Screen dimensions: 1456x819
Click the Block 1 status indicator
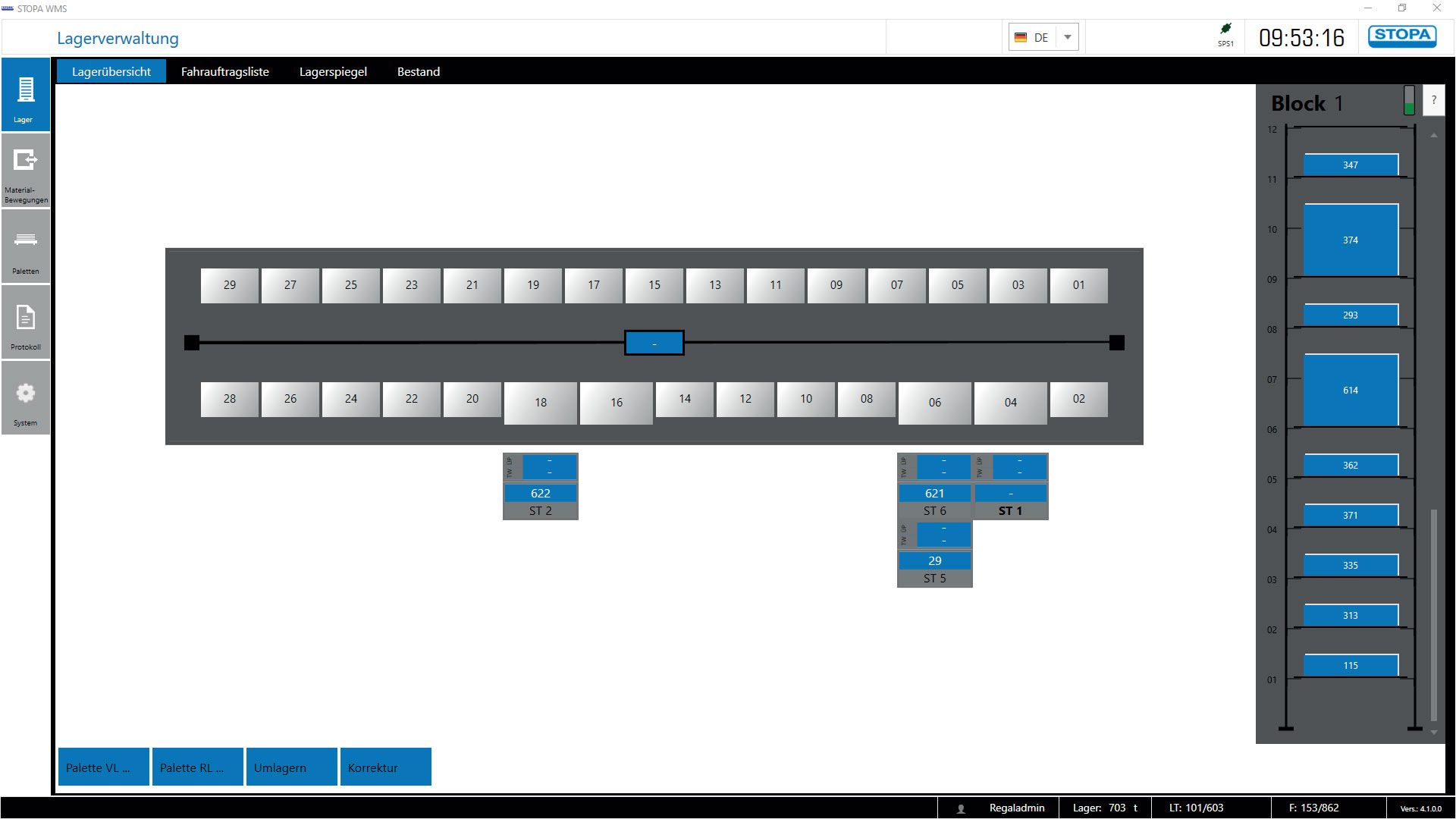[1409, 100]
